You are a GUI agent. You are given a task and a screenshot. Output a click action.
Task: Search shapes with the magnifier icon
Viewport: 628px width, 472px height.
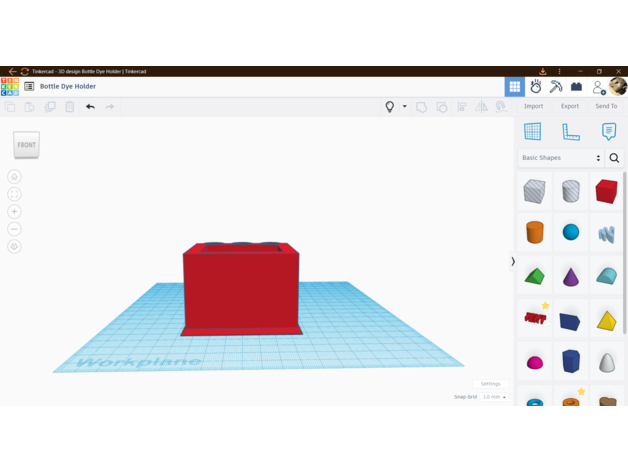614,158
